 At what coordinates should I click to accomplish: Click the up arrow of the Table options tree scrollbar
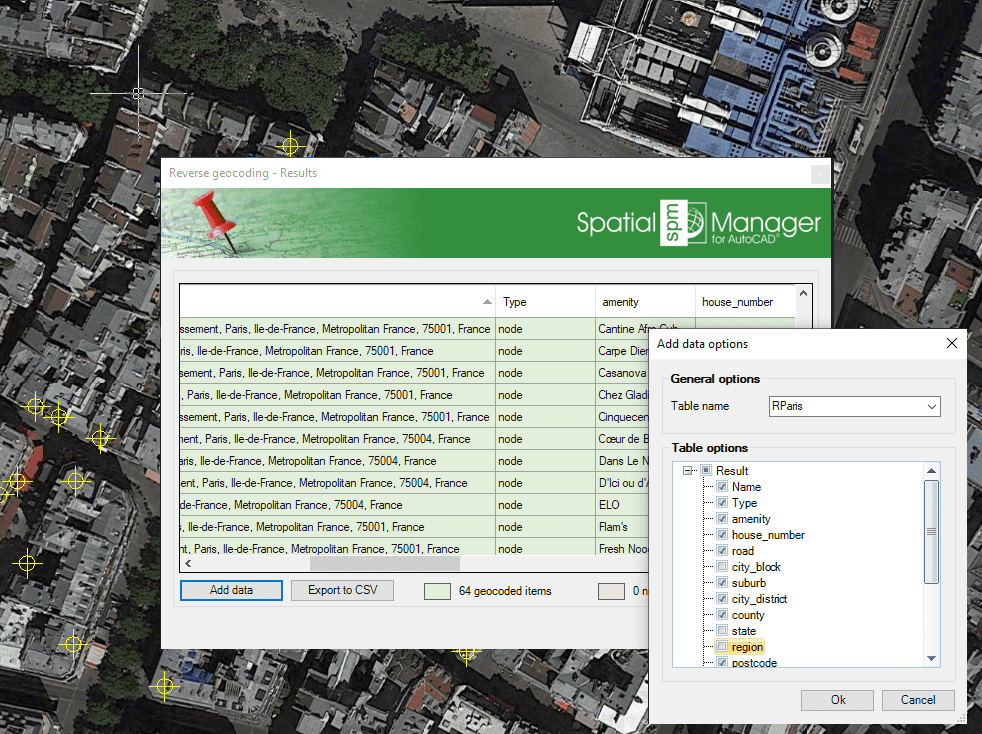coord(931,469)
